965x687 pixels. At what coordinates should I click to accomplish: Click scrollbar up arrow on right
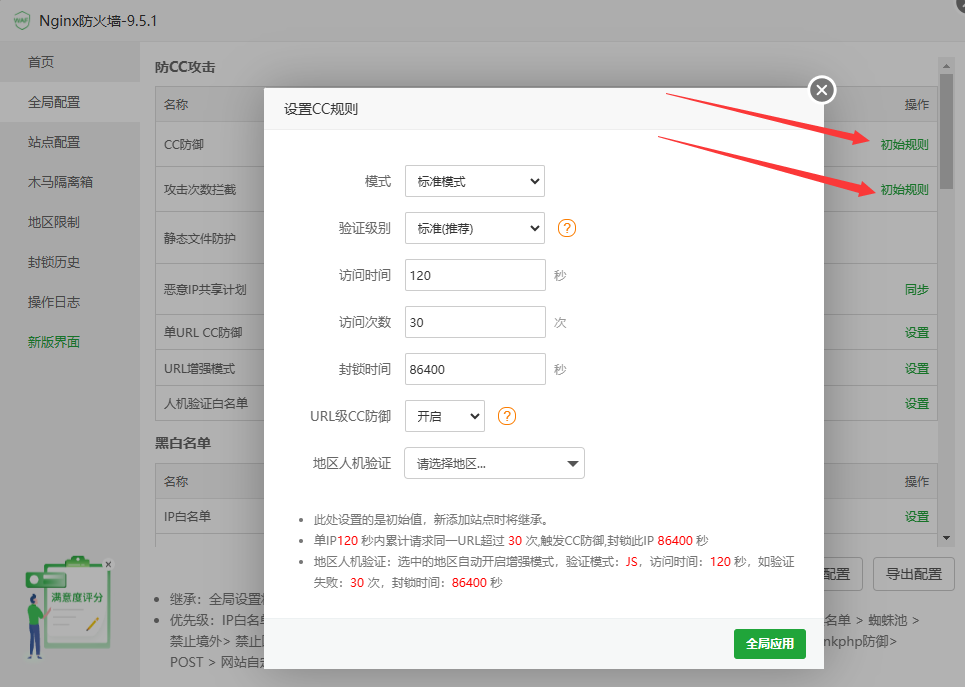point(946,65)
